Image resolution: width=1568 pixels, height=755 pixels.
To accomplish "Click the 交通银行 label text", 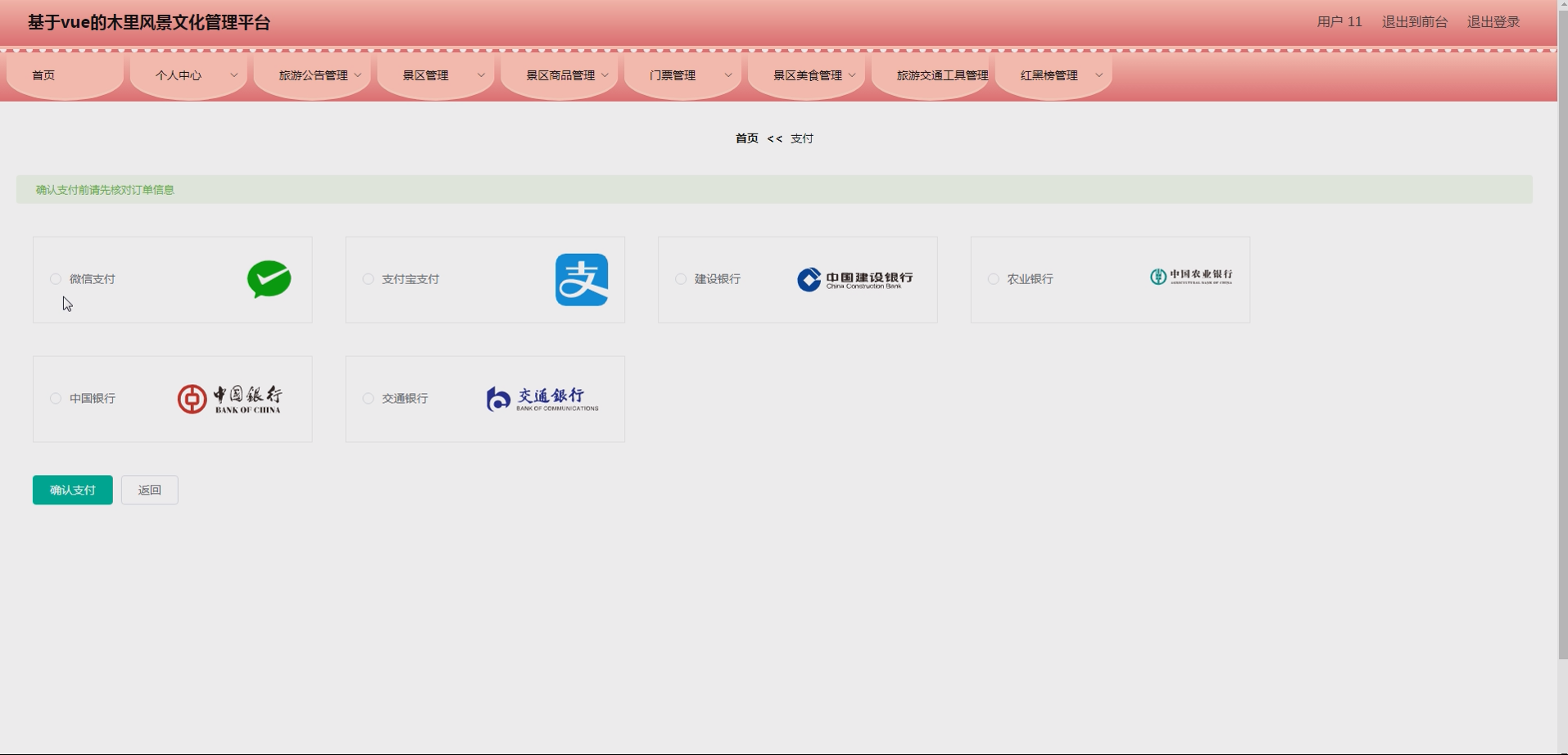I will pyautogui.click(x=405, y=398).
